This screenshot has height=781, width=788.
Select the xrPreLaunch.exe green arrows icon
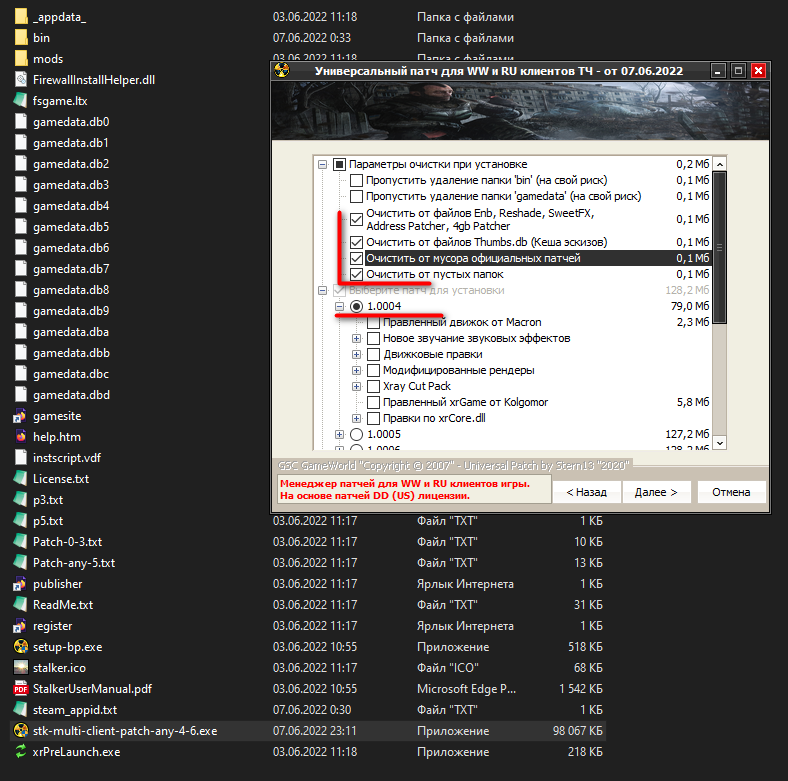click(x=21, y=751)
